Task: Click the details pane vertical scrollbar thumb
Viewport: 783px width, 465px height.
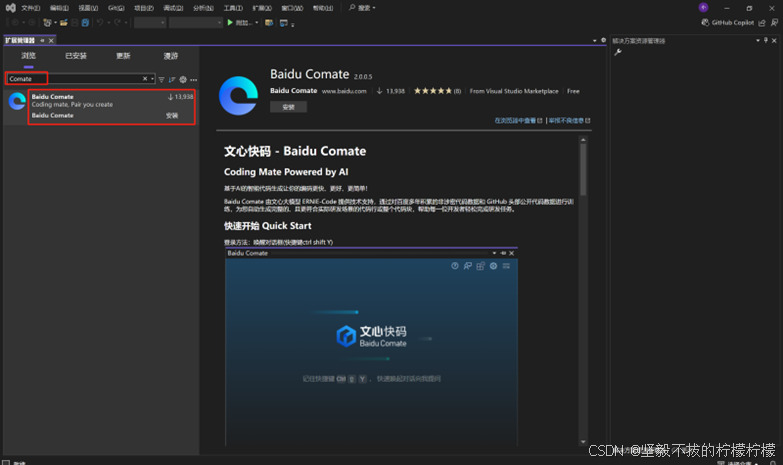Action: 583,170
